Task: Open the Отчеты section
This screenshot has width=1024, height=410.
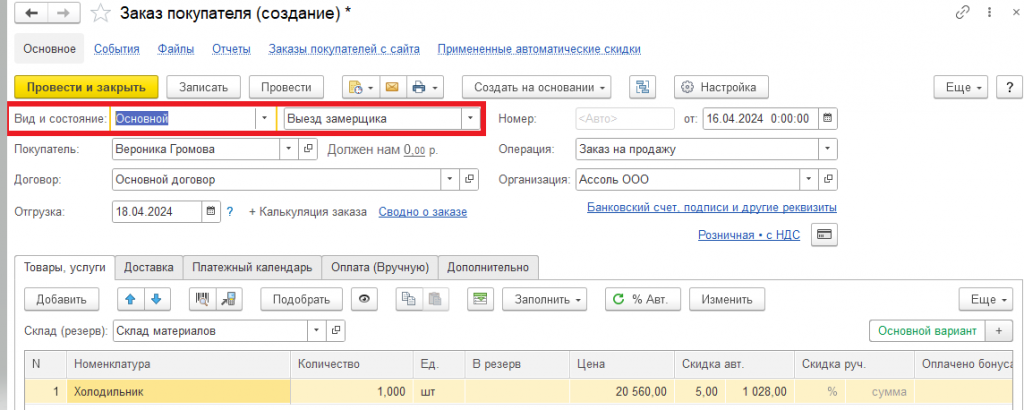Action: (231, 49)
